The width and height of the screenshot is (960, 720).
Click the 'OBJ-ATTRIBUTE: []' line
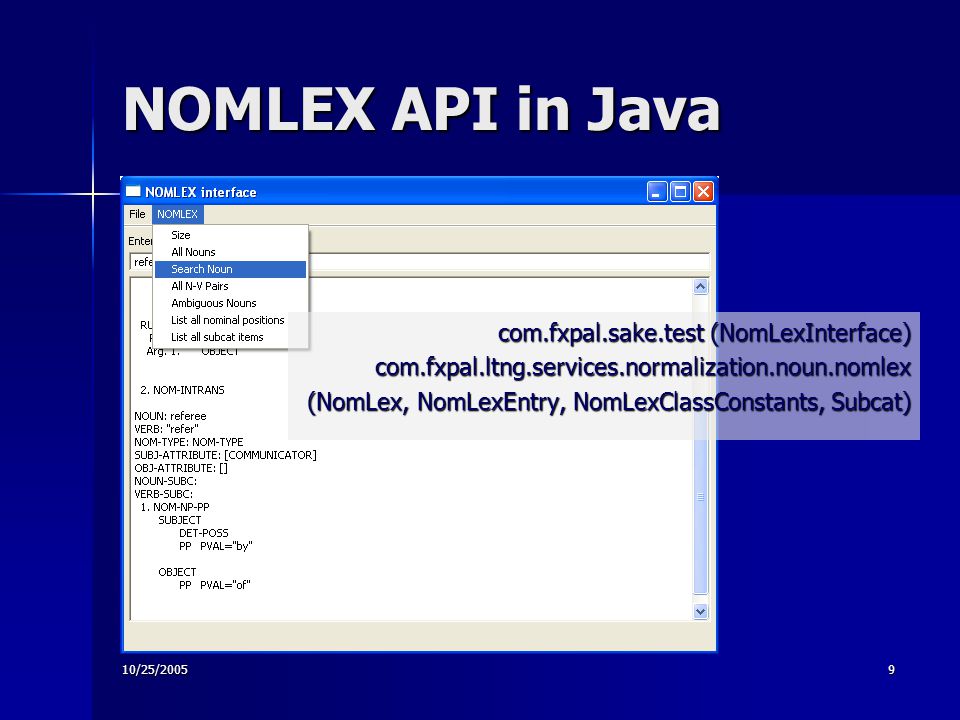[181, 468]
